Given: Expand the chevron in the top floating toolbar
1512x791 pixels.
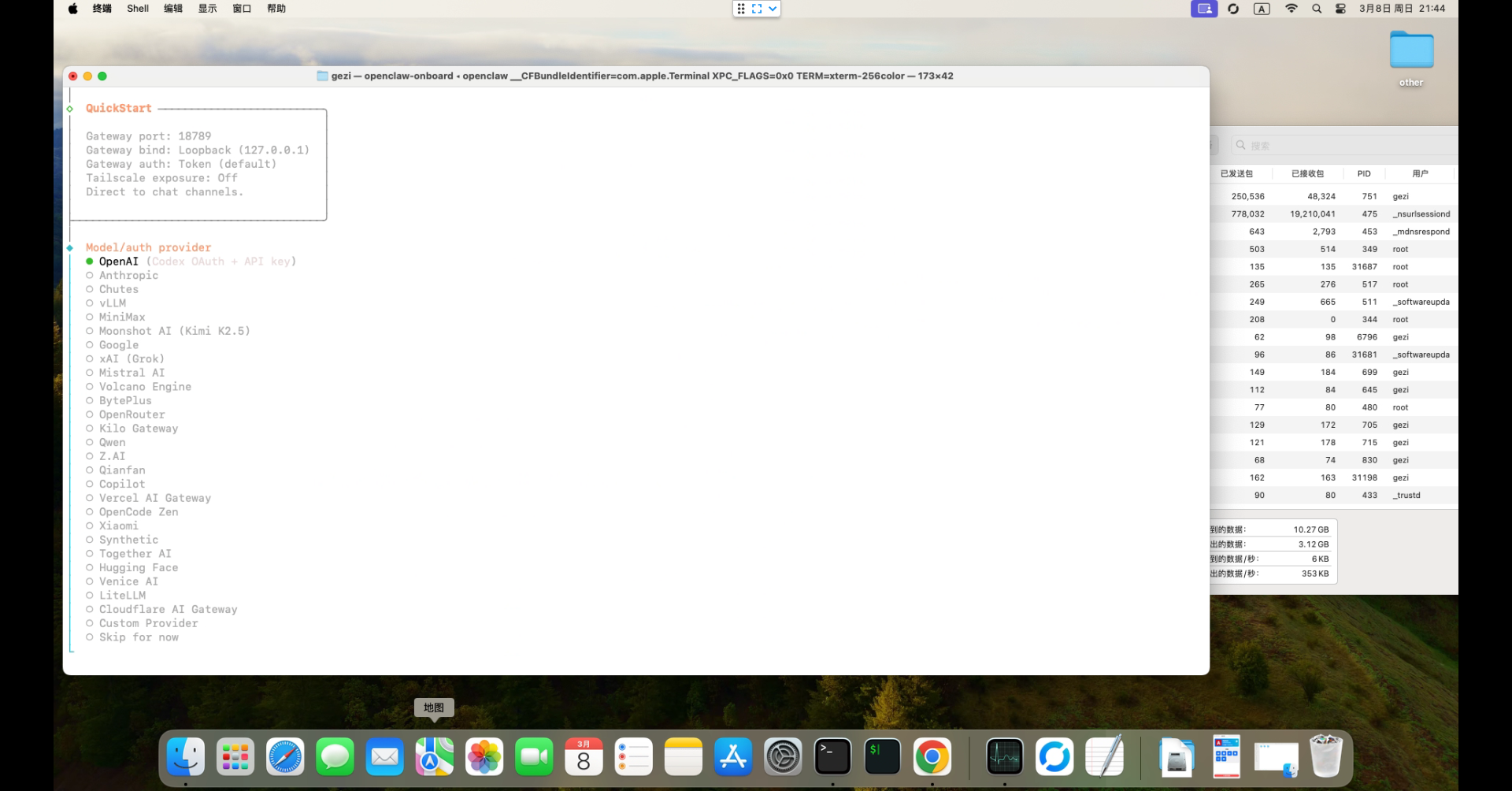Looking at the screenshot, I should (773, 9).
